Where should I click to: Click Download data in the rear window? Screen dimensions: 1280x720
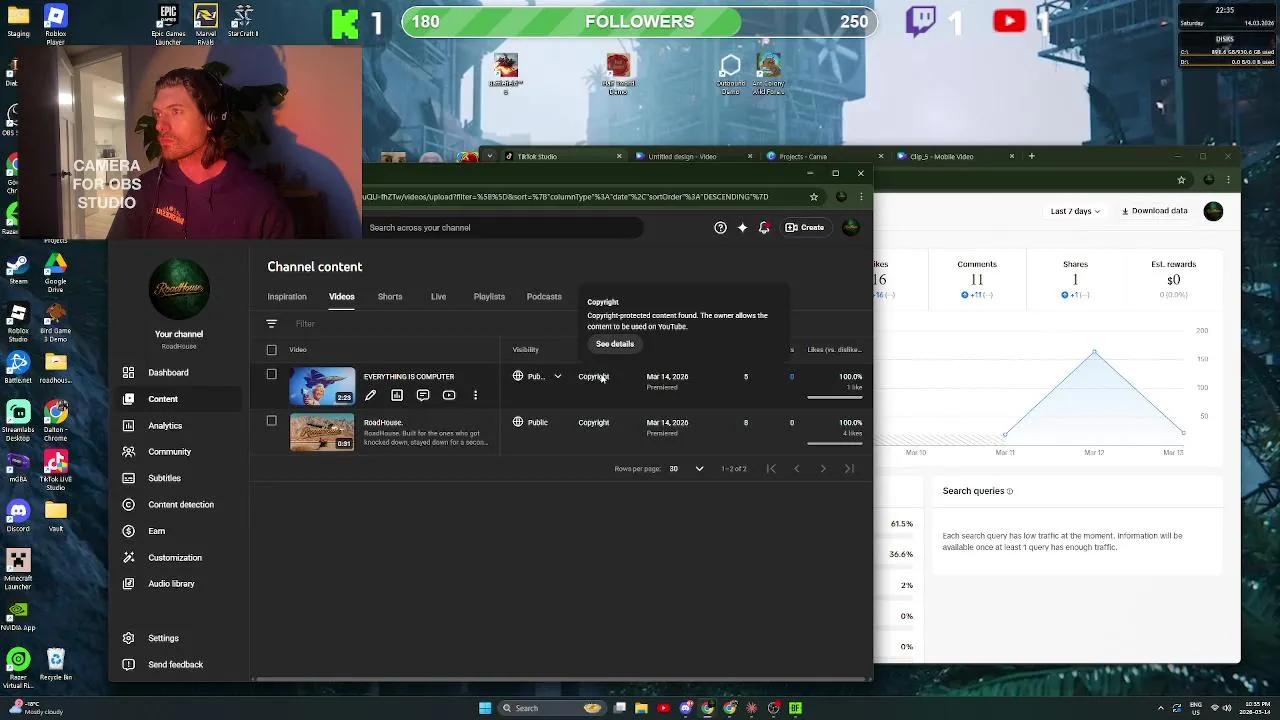[1155, 211]
